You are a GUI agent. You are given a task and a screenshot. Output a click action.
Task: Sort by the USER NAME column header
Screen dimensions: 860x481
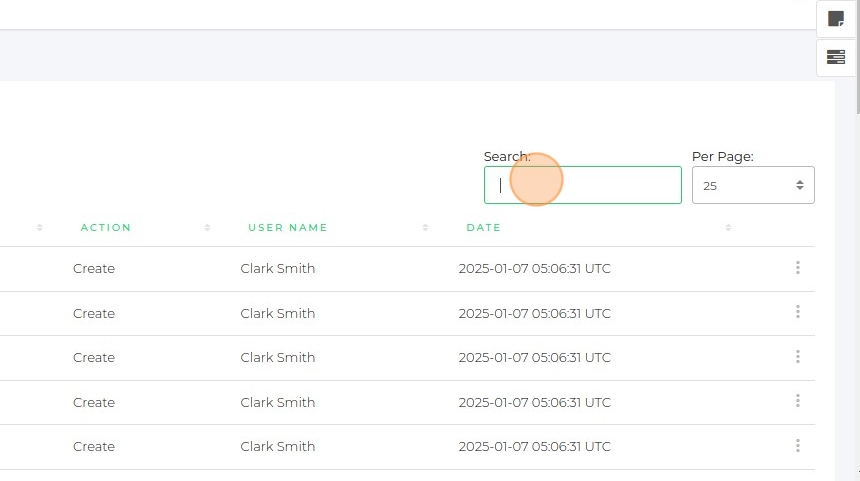pos(288,228)
